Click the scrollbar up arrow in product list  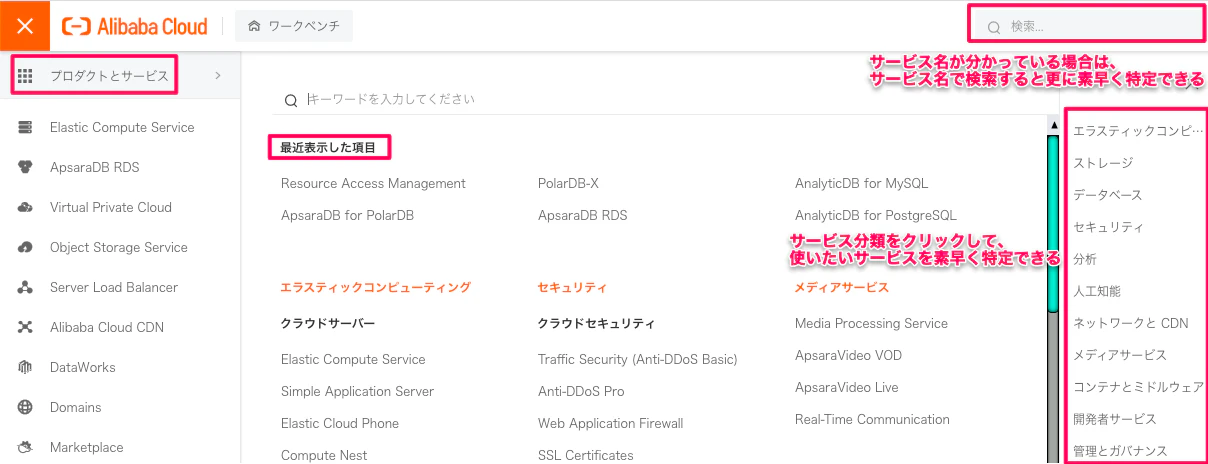coord(1053,126)
